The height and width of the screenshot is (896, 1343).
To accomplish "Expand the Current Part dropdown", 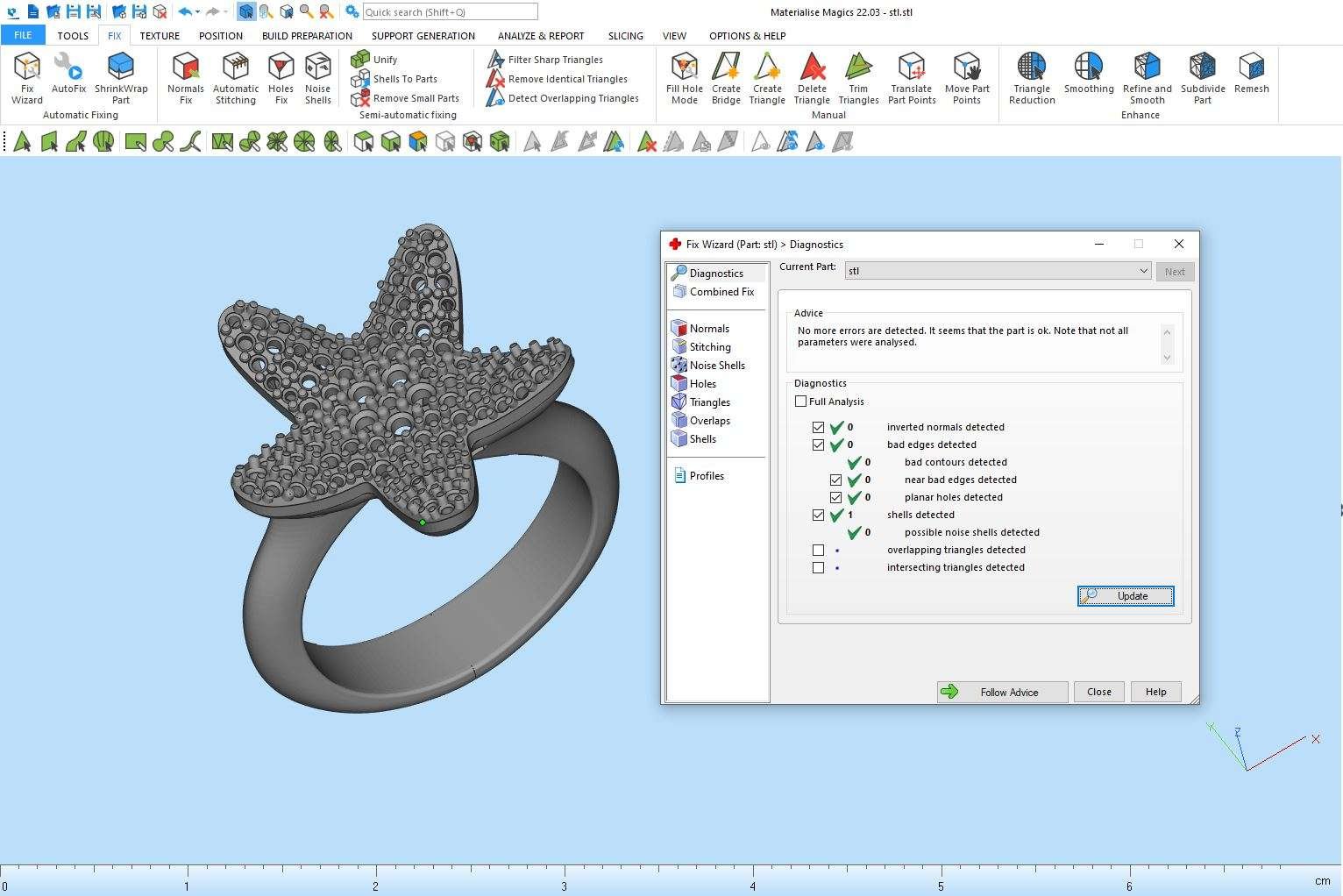I will (x=1143, y=271).
